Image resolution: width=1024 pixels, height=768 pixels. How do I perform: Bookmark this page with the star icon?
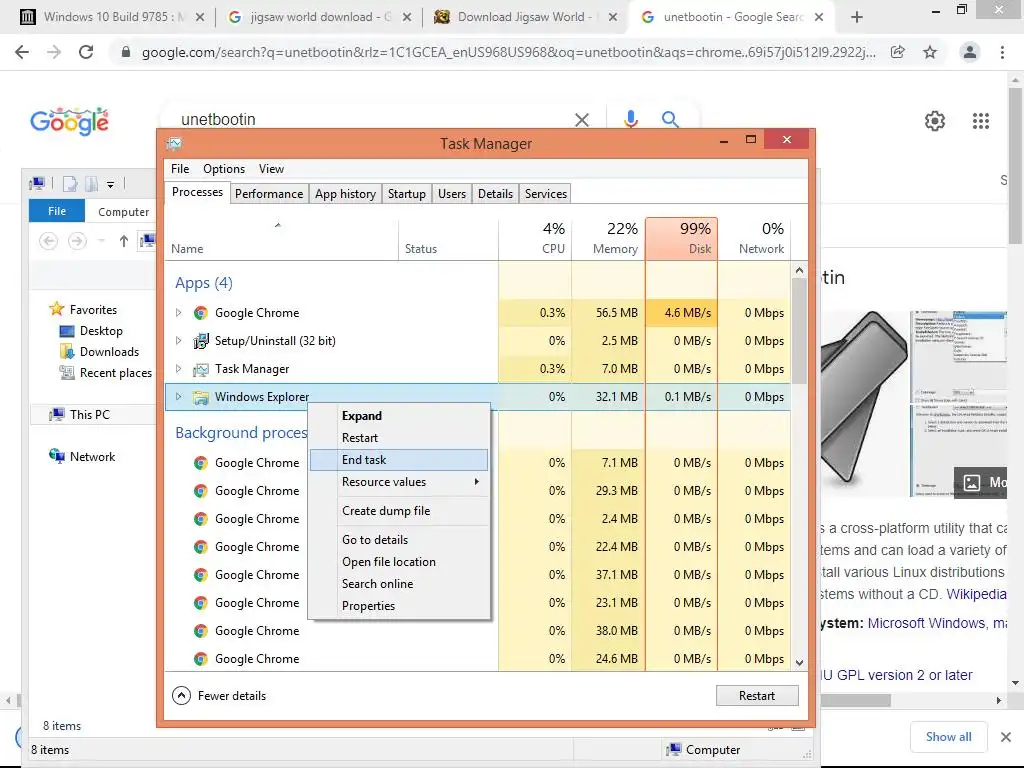930,52
